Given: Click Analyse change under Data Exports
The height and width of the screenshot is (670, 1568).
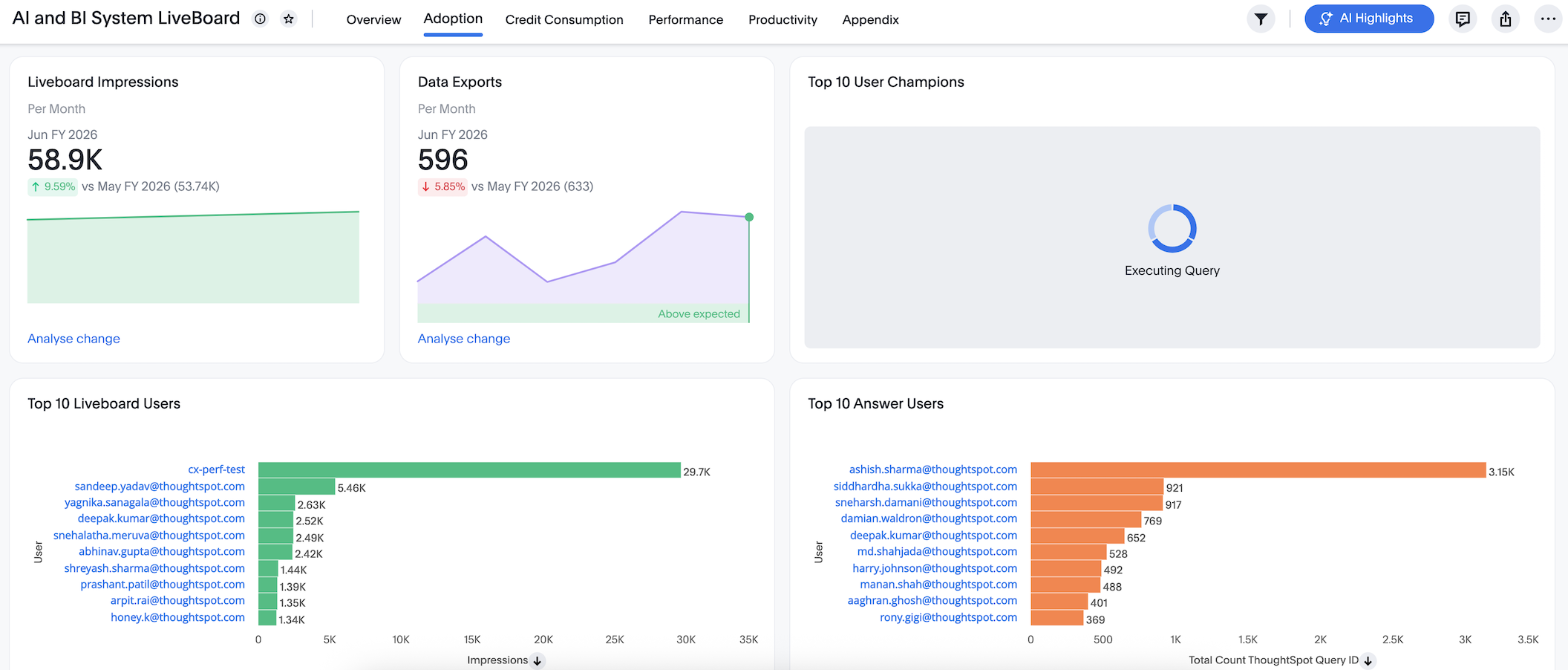Looking at the screenshot, I should pyautogui.click(x=464, y=339).
